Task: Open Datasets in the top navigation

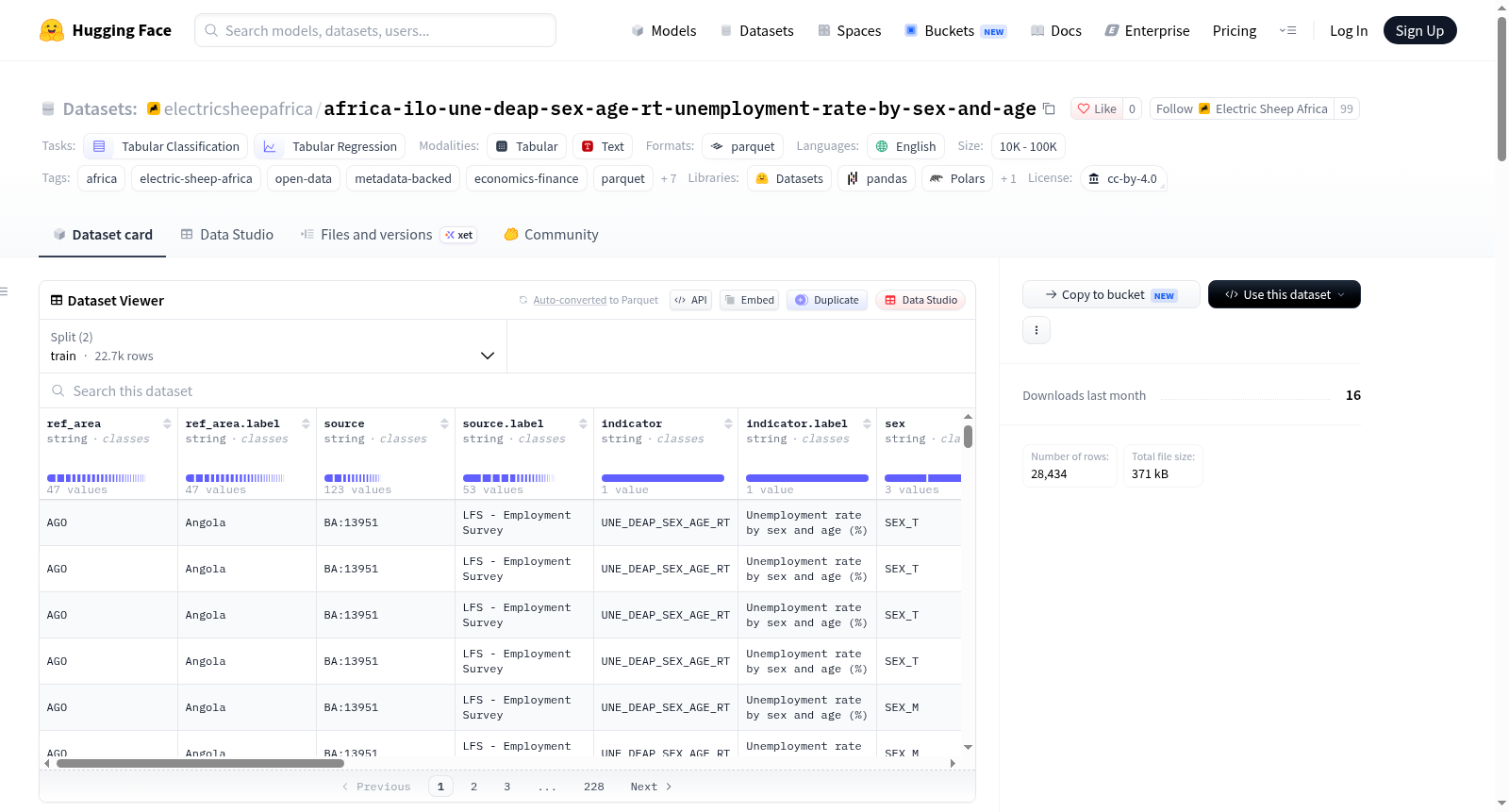Action: (756, 30)
